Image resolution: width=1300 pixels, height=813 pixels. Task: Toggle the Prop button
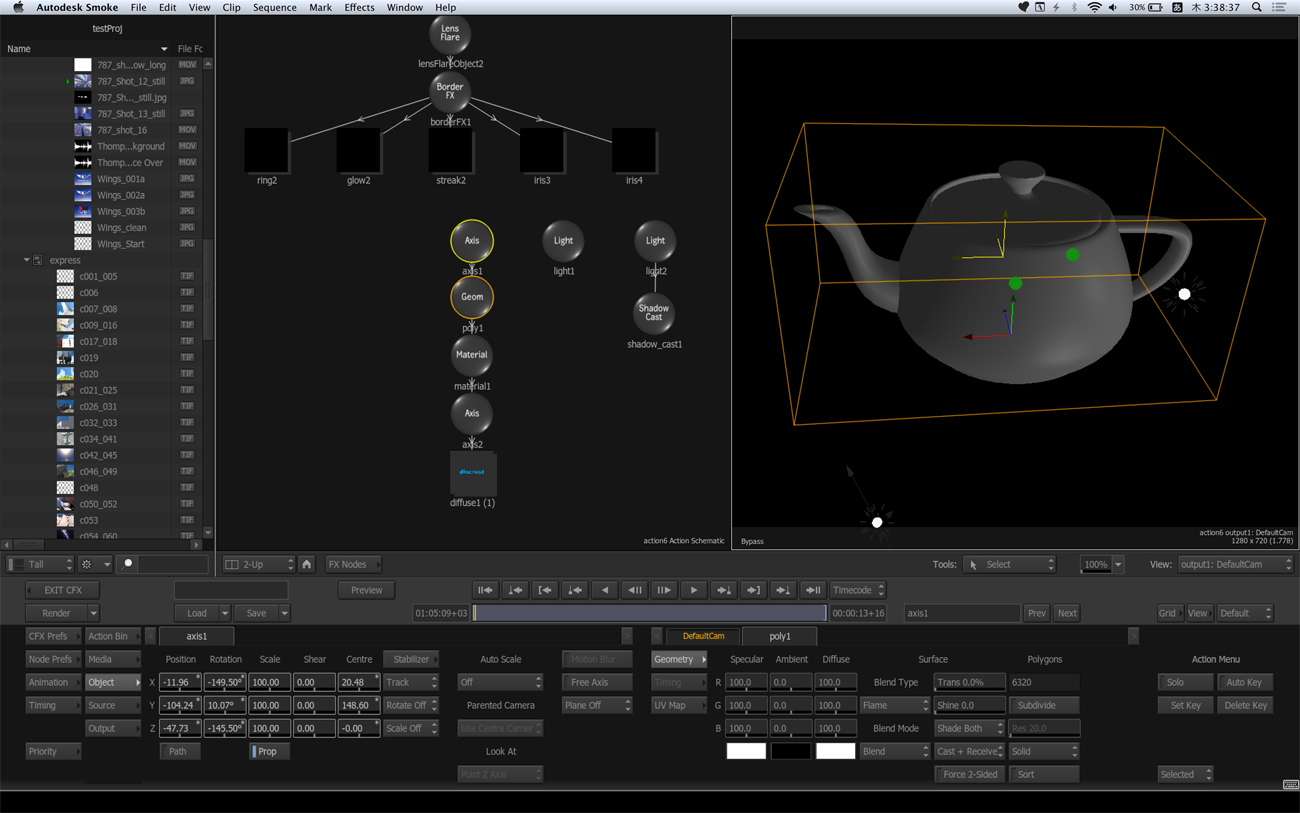(x=268, y=751)
